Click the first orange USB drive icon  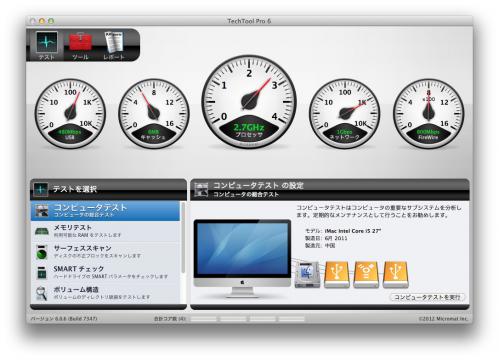[x=337, y=274]
